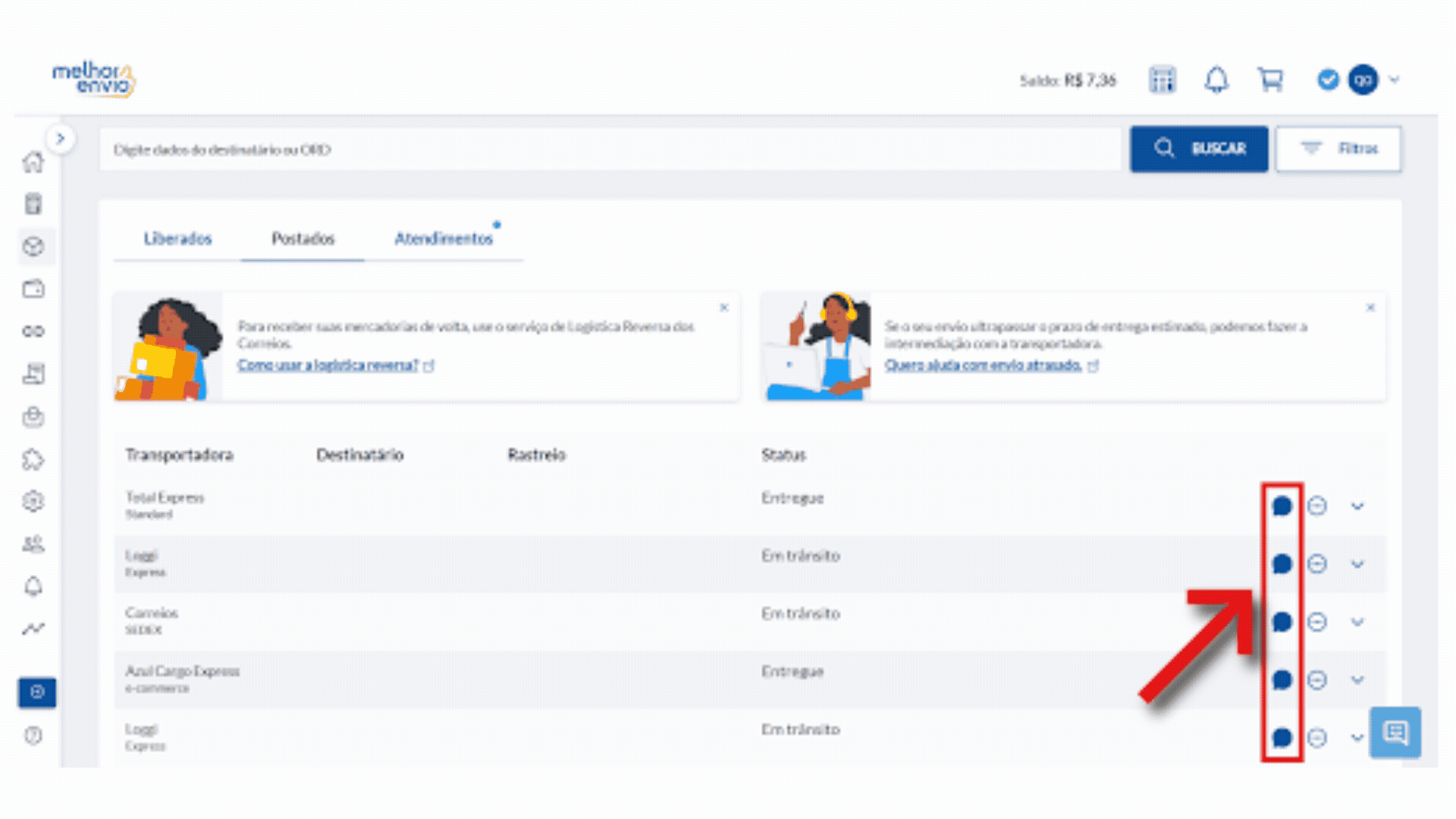Dismiss the logística reversa banner

pos(724,307)
